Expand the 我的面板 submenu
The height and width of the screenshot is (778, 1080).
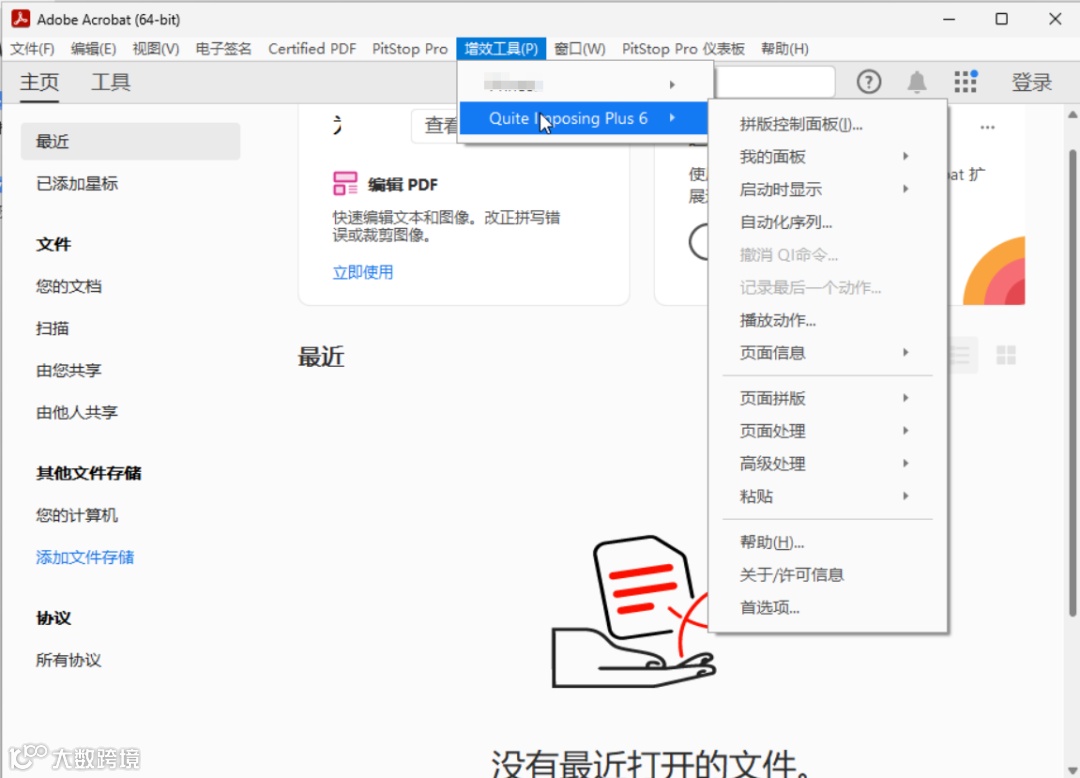tap(828, 157)
